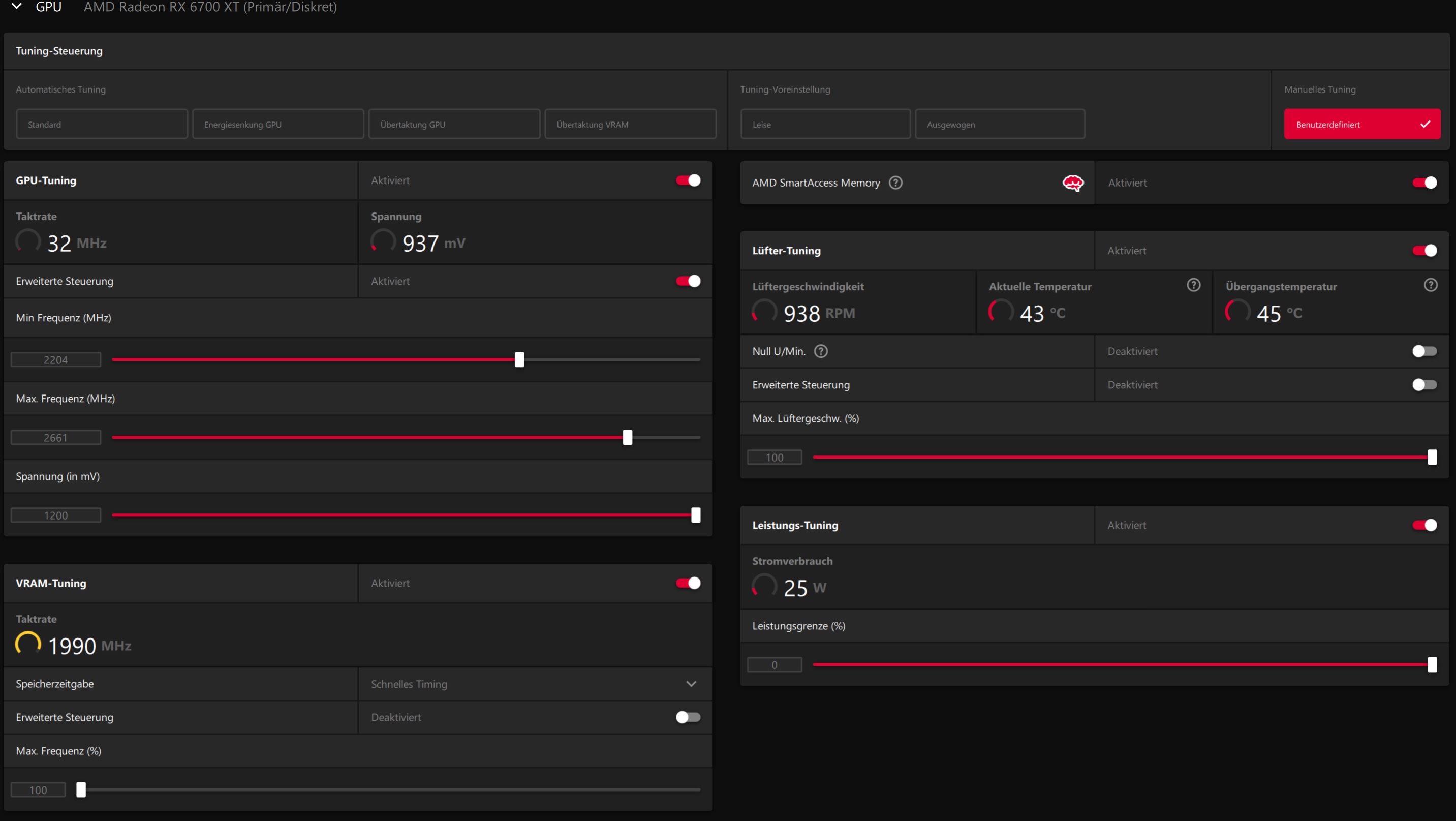Screen dimensions: 1456x821
Task: Click the Lüftergeschwindigkeit gauge icon
Action: coord(764,311)
